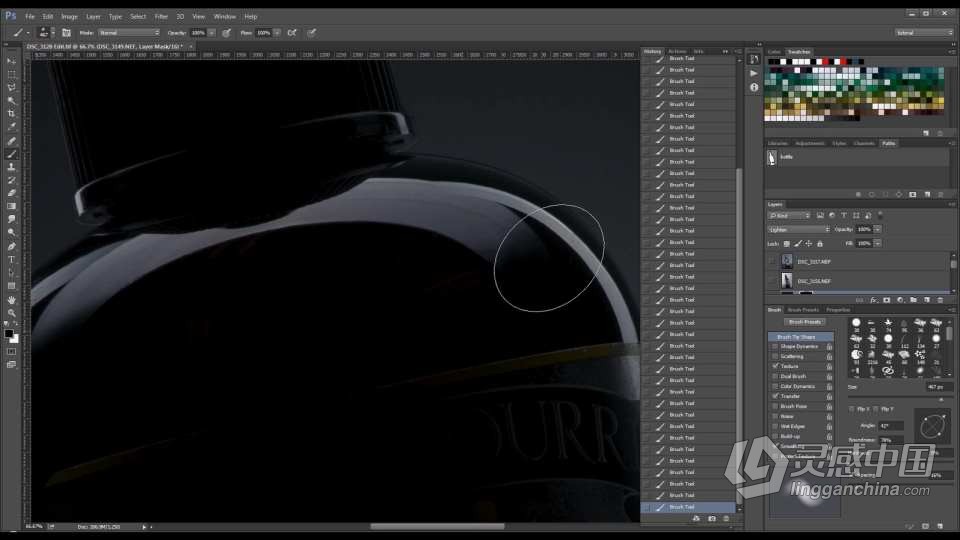The width and height of the screenshot is (960, 540).
Task: Open the brush Mode dropdown
Action: pos(128,32)
